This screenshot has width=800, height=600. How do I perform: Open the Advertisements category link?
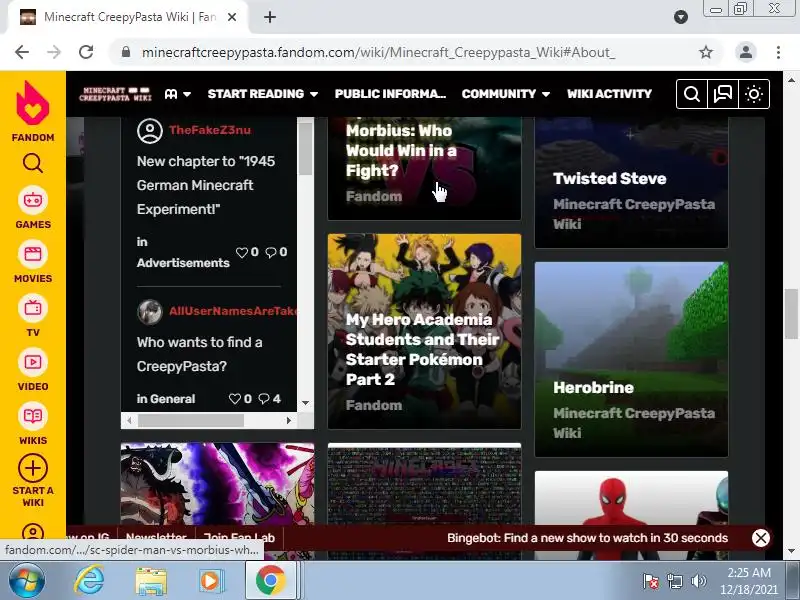183,263
